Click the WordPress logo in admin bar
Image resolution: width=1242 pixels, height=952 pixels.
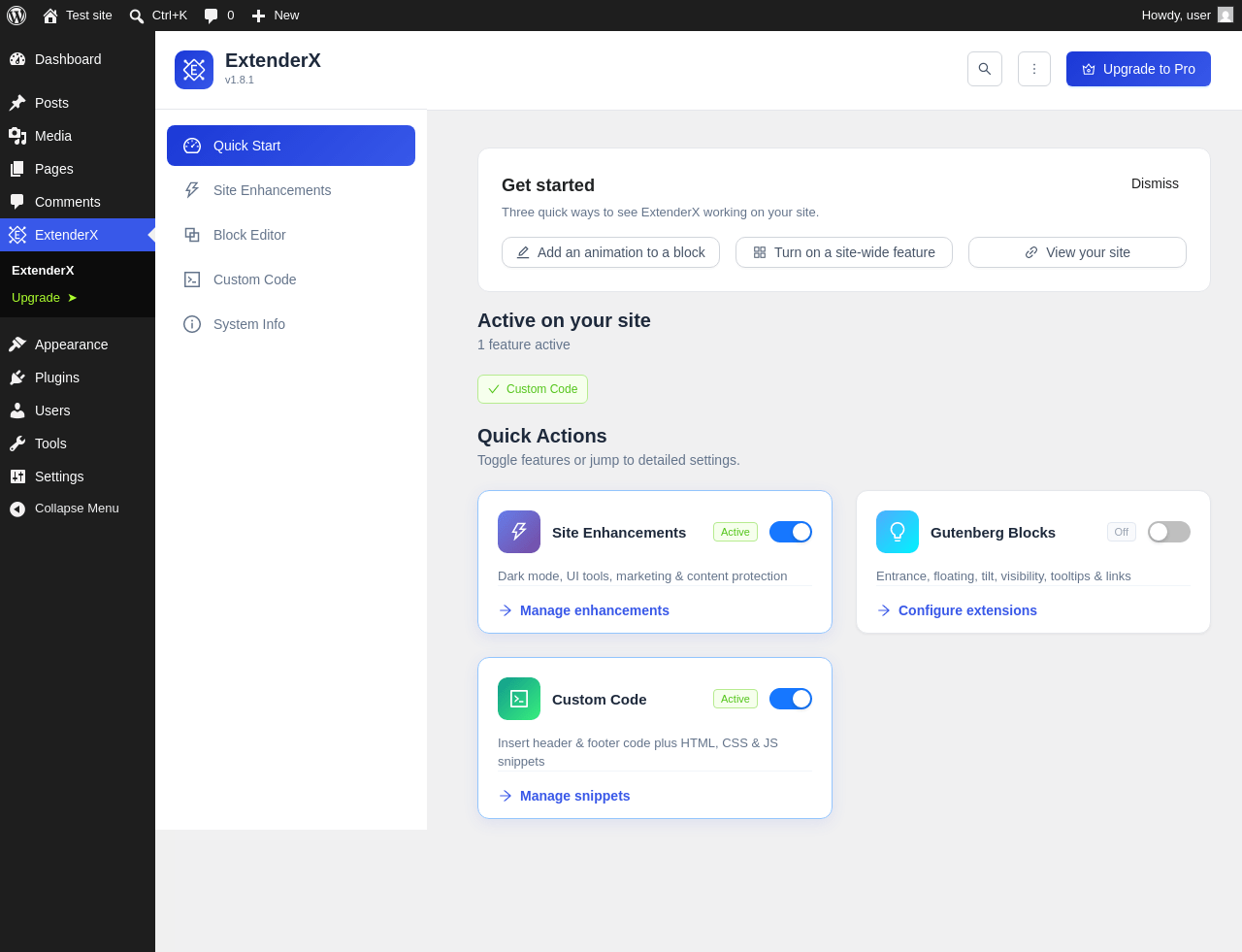point(16,16)
